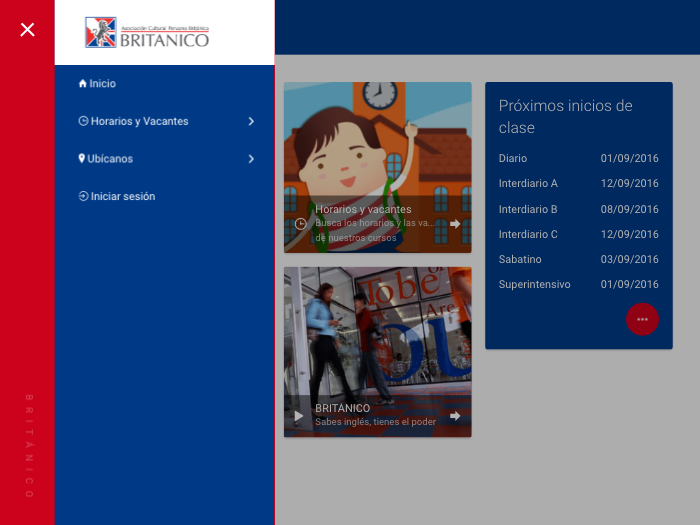The image size is (700, 525).
Task: Click the Próximos inicios de clase heading
Action: tap(565, 117)
